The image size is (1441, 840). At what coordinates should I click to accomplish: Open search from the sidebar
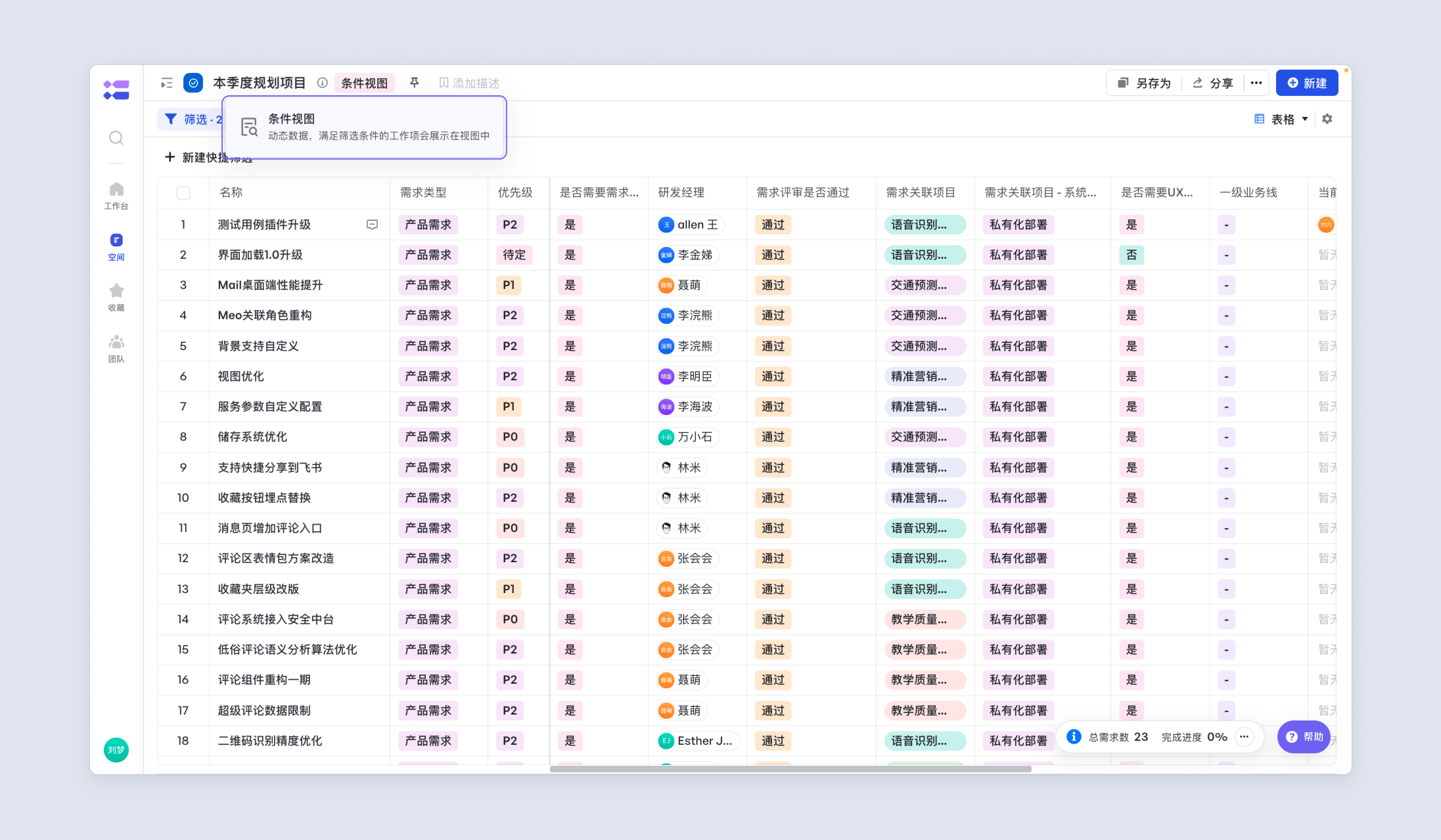(x=116, y=138)
